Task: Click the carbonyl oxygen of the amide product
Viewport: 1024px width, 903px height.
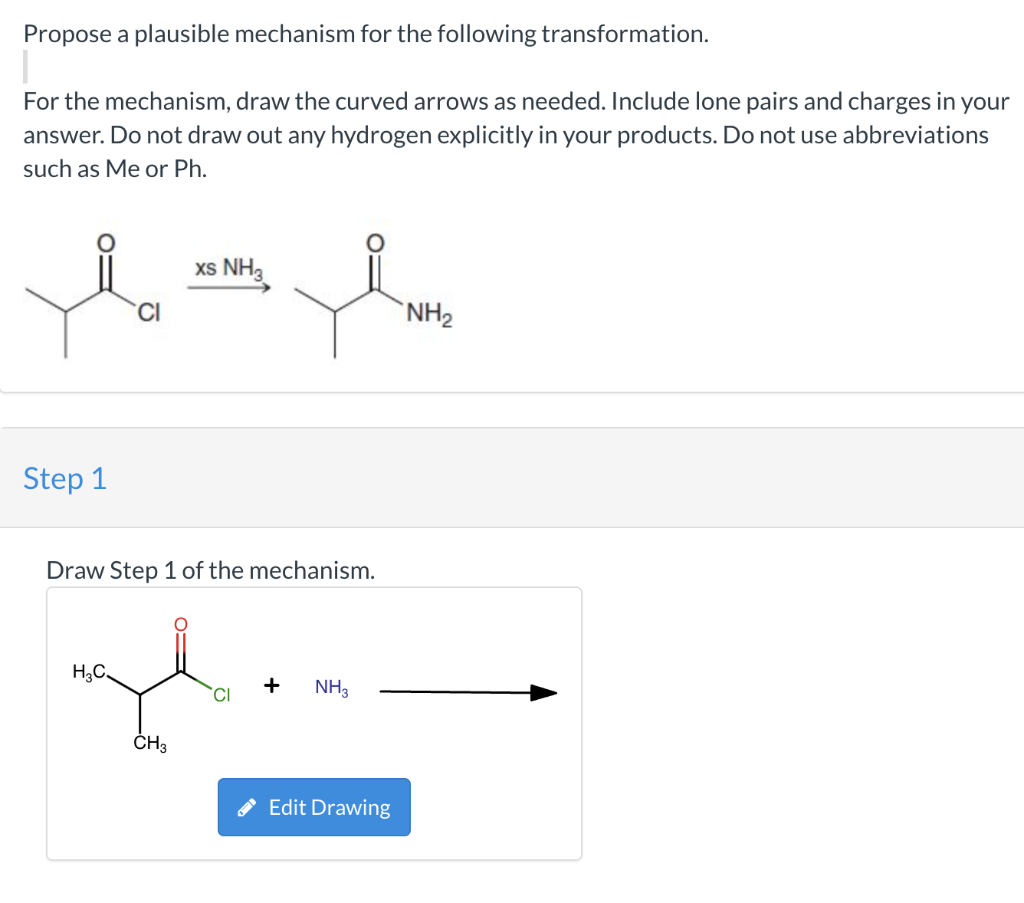Action: pos(373,244)
